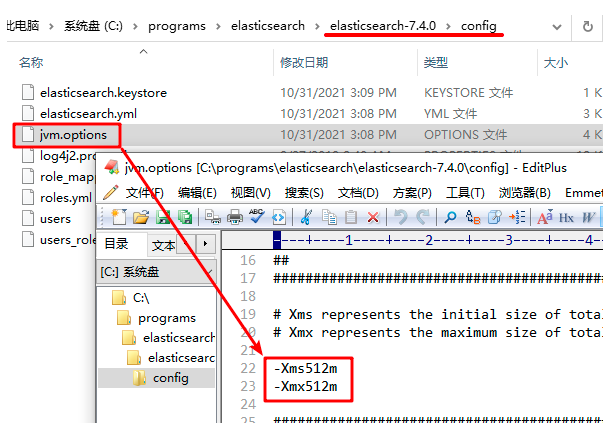Image resolution: width=603 pixels, height=423 pixels.
Task: Click the tab scroll right arrow next to 文本
Action: pos(205,243)
